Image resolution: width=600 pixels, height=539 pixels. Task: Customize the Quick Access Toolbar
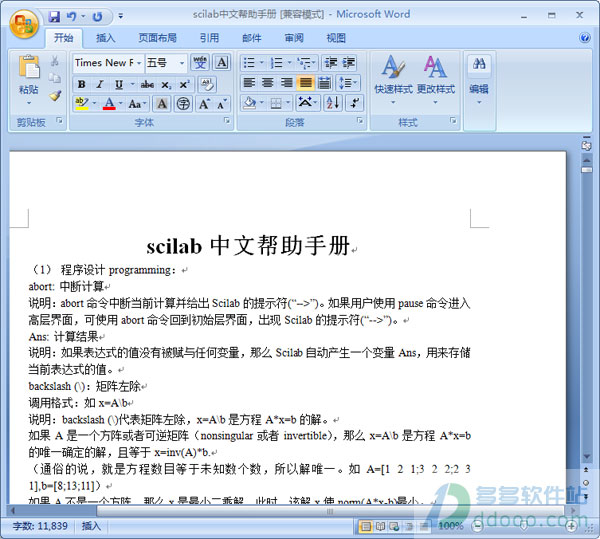(121, 16)
